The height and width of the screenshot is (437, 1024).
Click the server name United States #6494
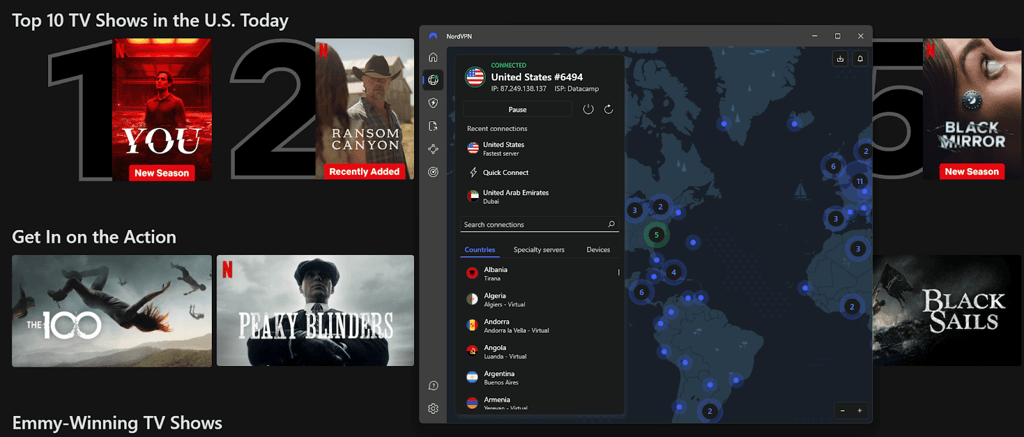pos(537,76)
